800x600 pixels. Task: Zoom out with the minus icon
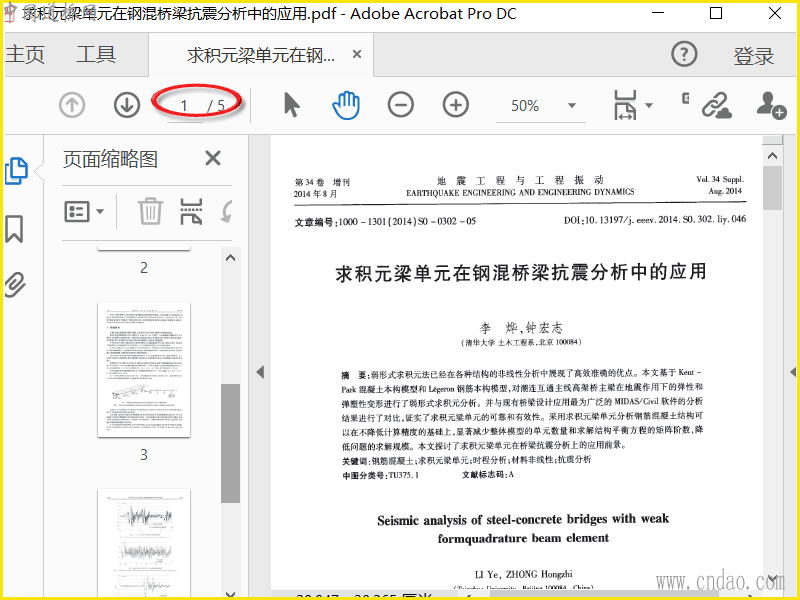click(x=401, y=105)
